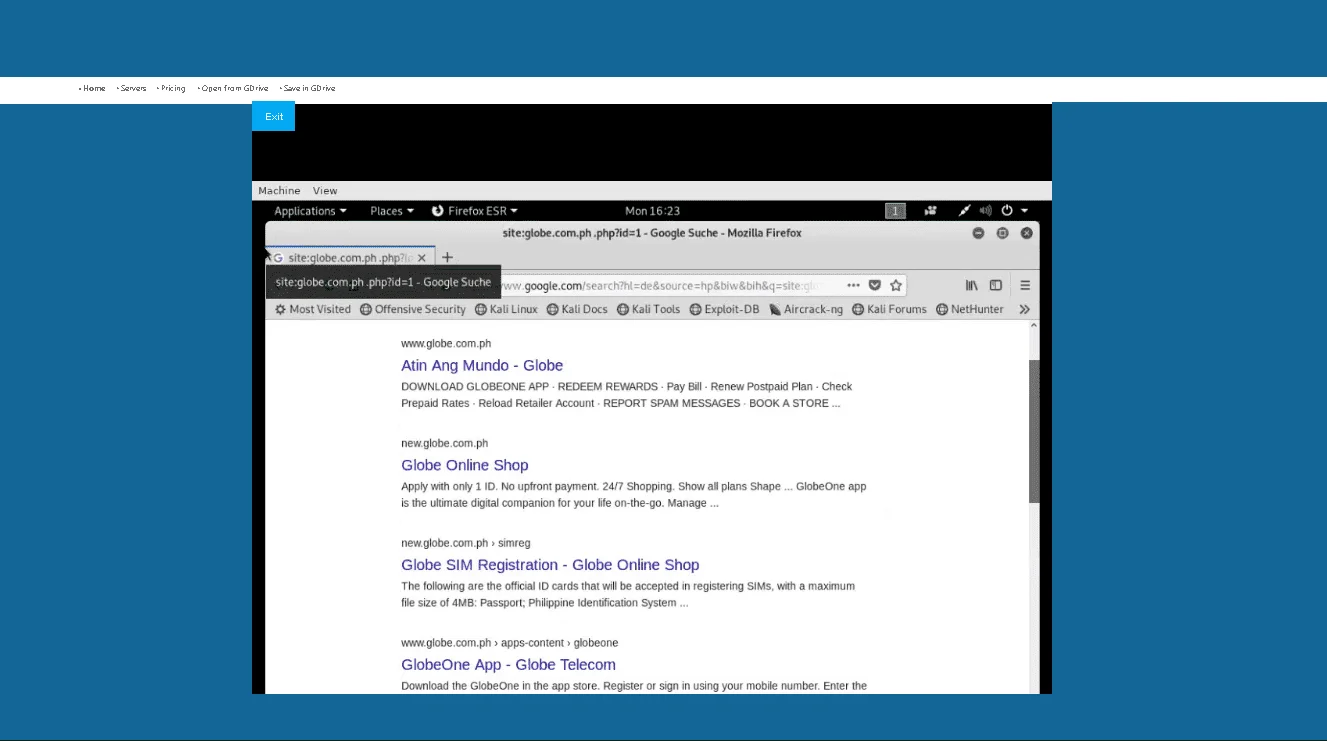Viewport: 1327px width, 741px height.
Task: Open page actions three-dot menu
Action: [853, 285]
